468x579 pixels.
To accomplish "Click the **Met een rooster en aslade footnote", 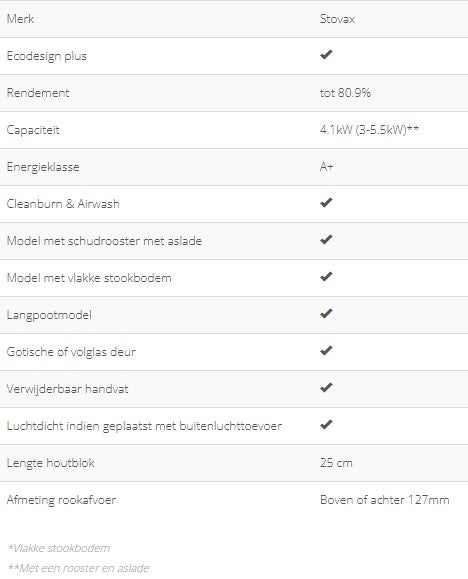I will [78, 568].
